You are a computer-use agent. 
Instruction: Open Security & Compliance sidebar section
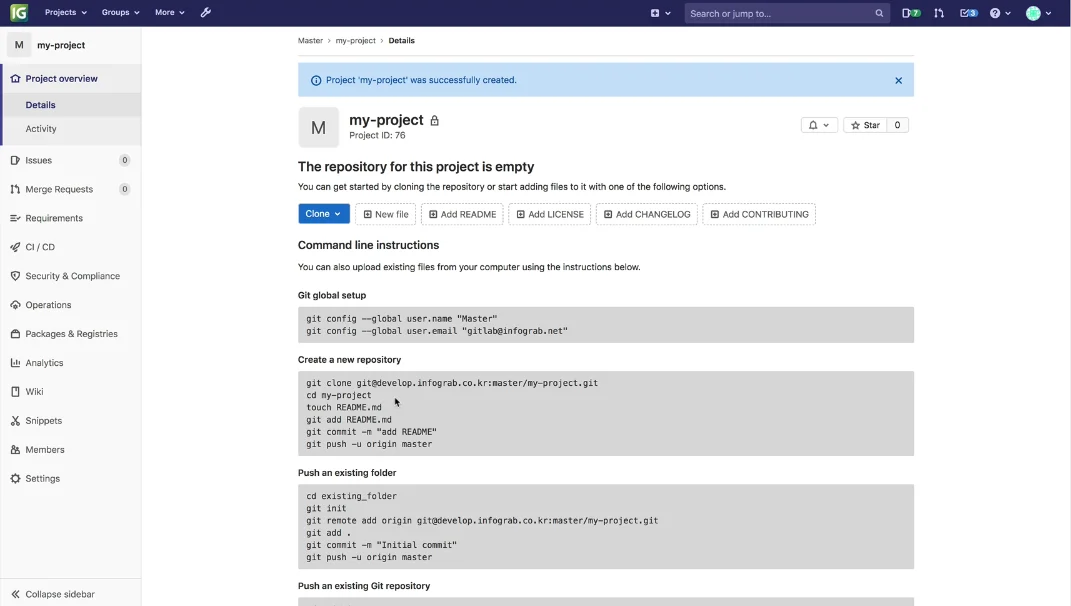click(x=72, y=276)
